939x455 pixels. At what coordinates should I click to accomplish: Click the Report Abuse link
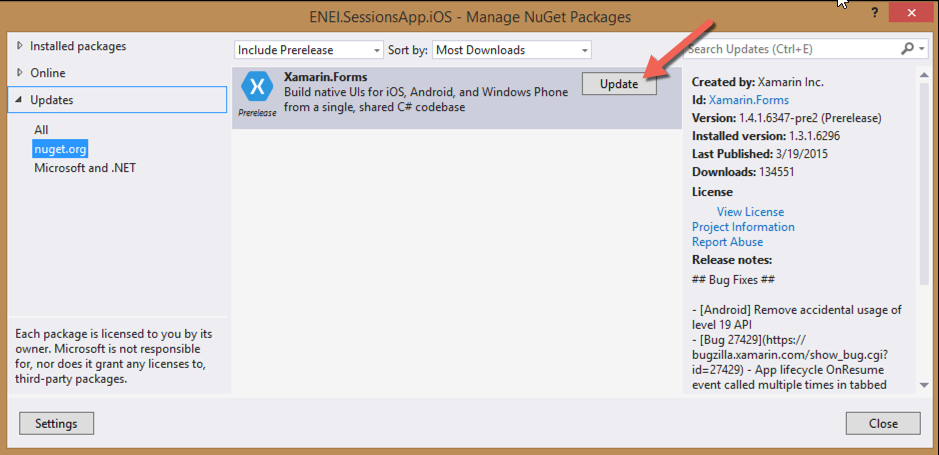(727, 242)
